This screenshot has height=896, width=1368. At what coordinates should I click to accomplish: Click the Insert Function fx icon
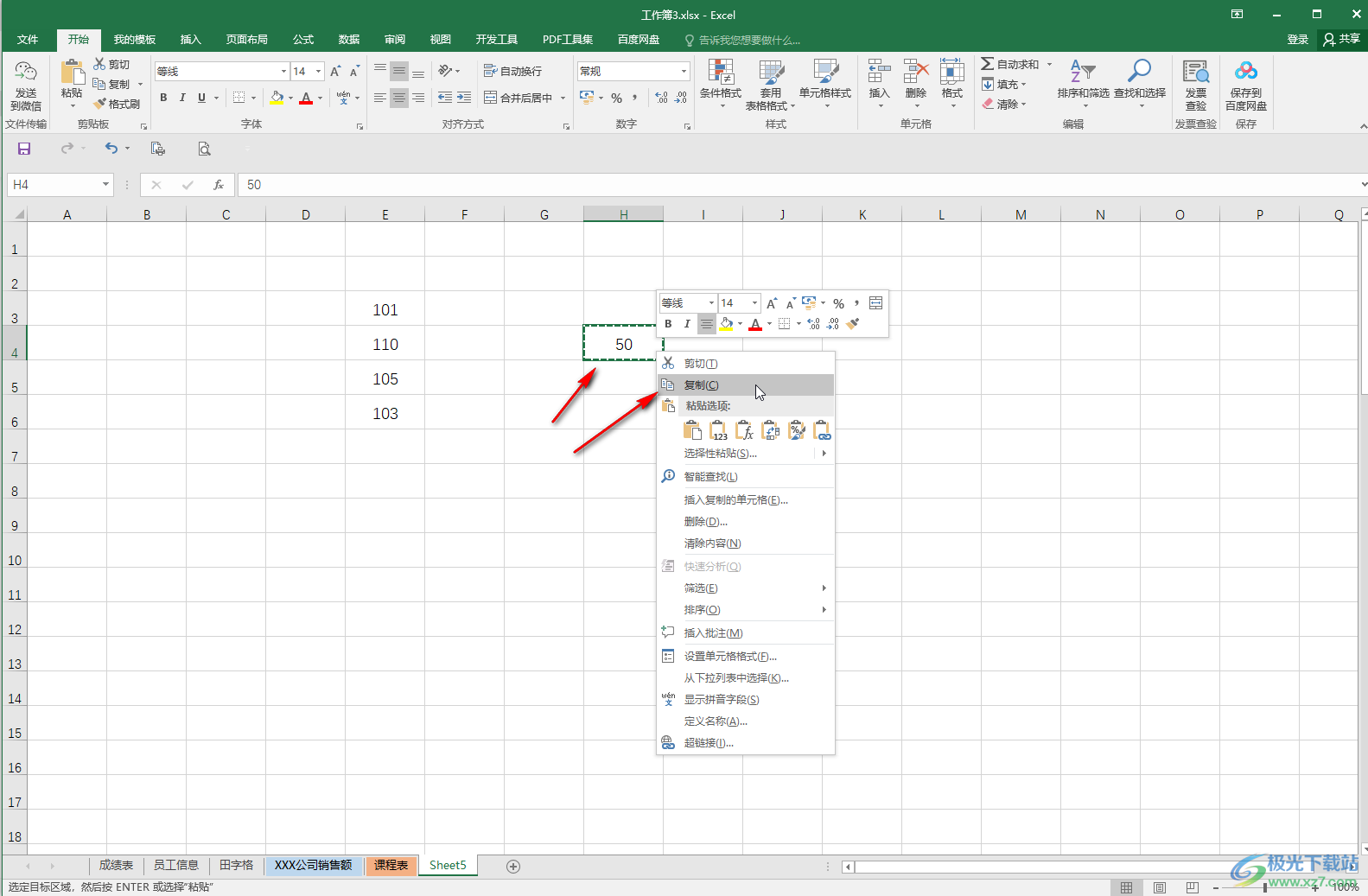(219, 185)
